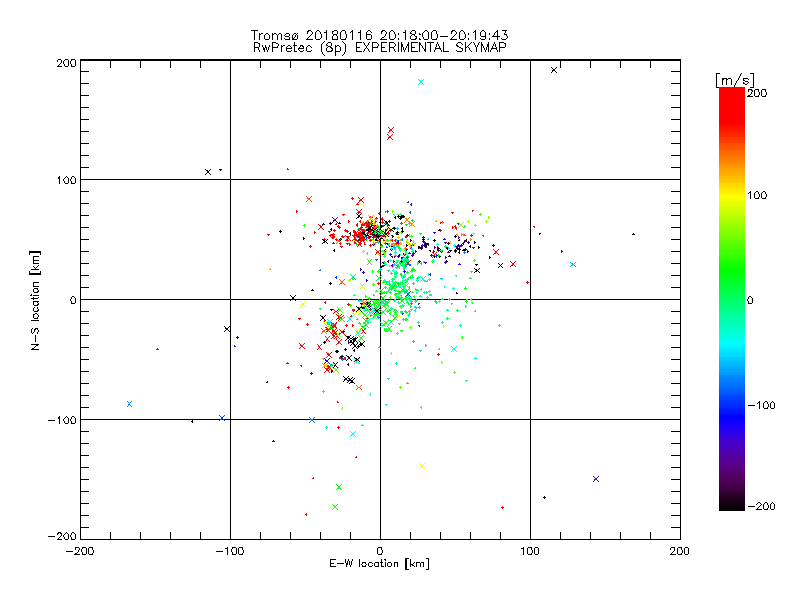Viewport: 800px width, 600px height.
Task: Select the blue X marker at far left
Action: point(129,404)
